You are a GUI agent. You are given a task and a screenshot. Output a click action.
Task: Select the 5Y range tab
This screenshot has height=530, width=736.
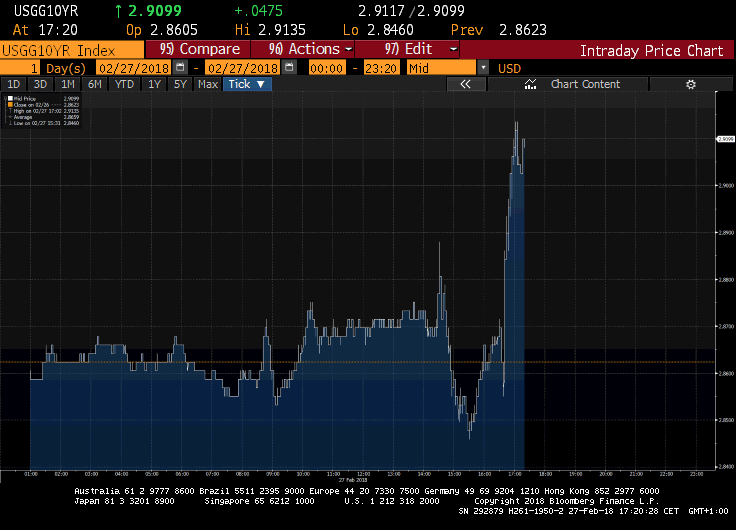pyautogui.click(x=180, y=84)
